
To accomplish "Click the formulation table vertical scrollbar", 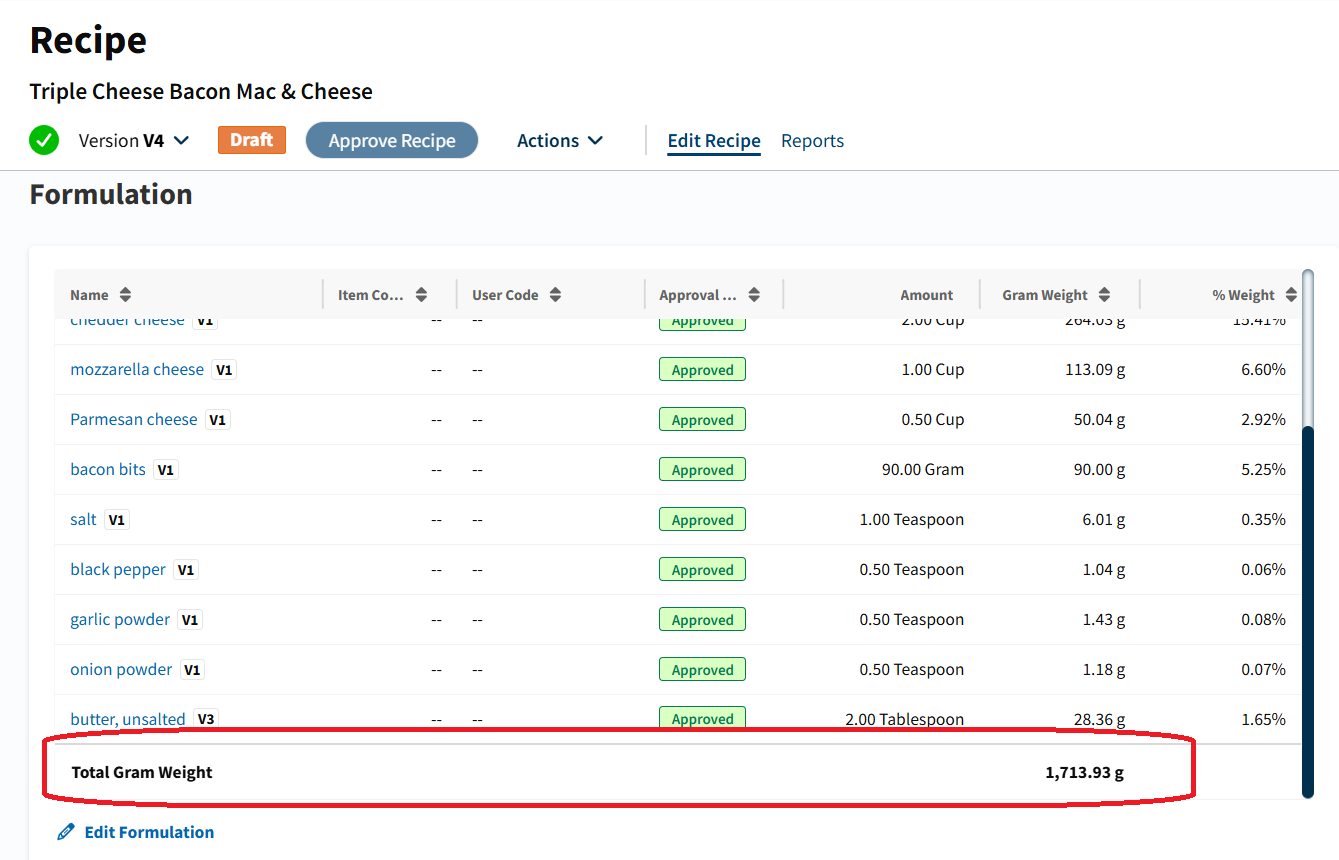I will click(1307, 611).
